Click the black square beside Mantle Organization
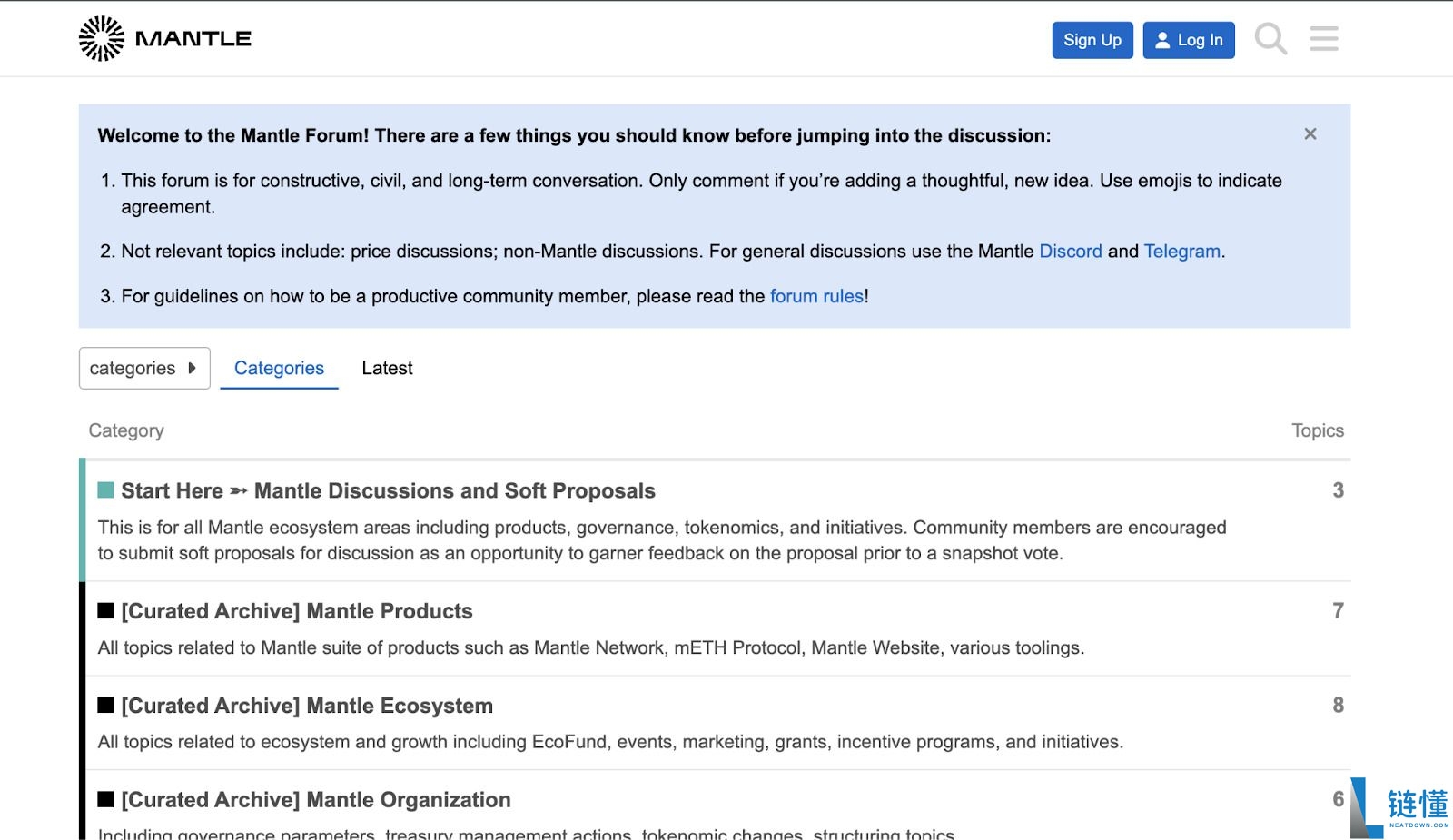The width and height of the screenshot is (1453, 840). 105,799
